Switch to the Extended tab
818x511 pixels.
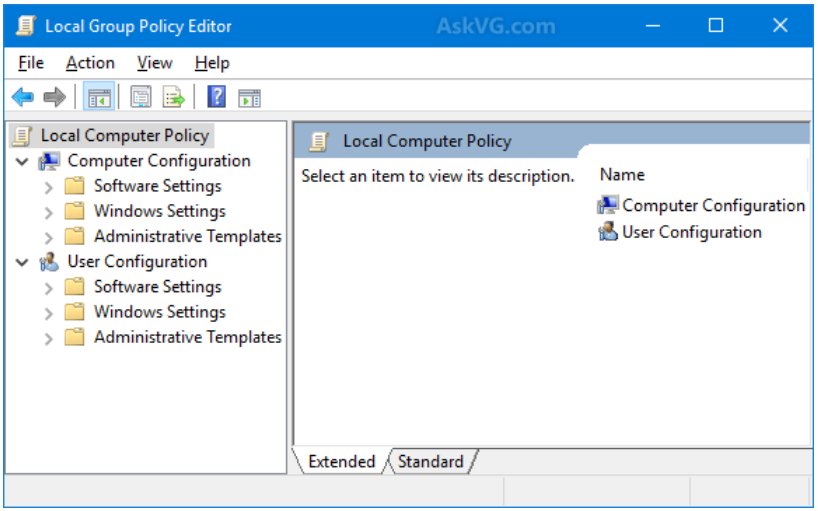click(341, 462)
